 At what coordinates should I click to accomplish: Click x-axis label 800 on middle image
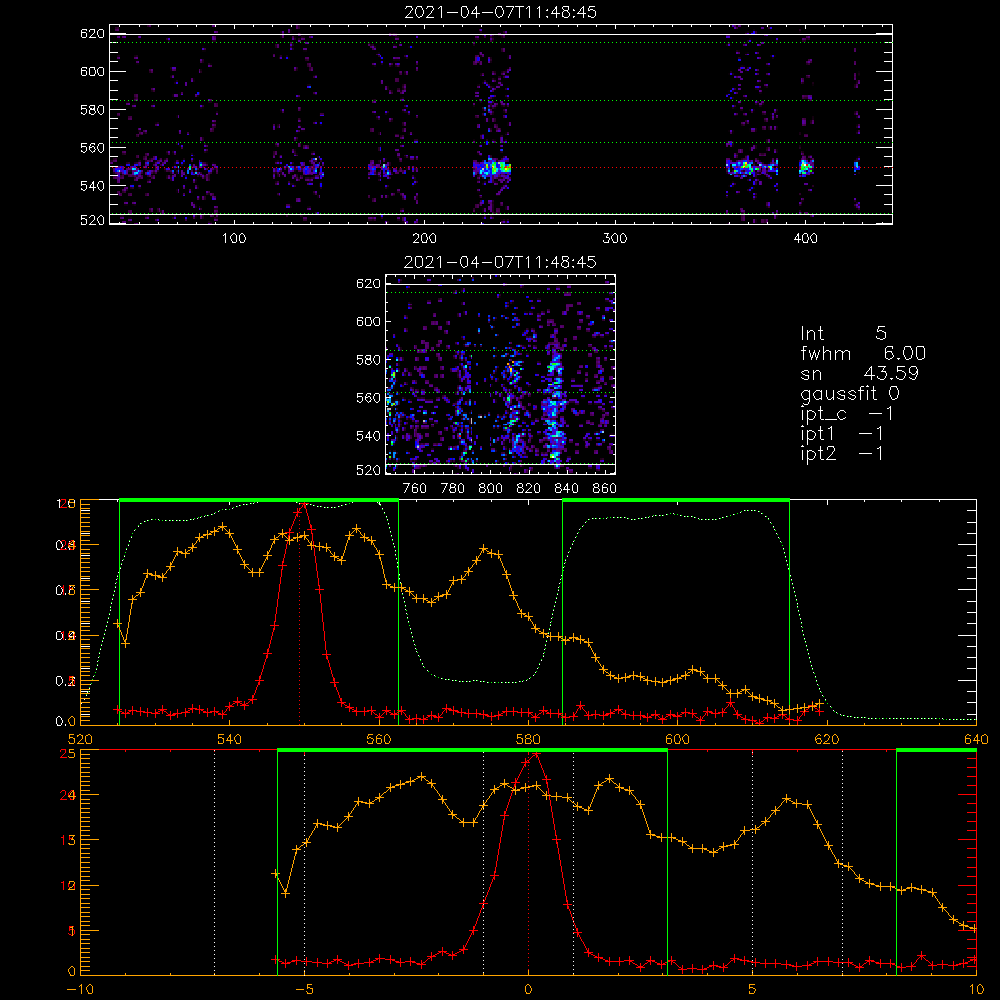click(x=490, y=489)
